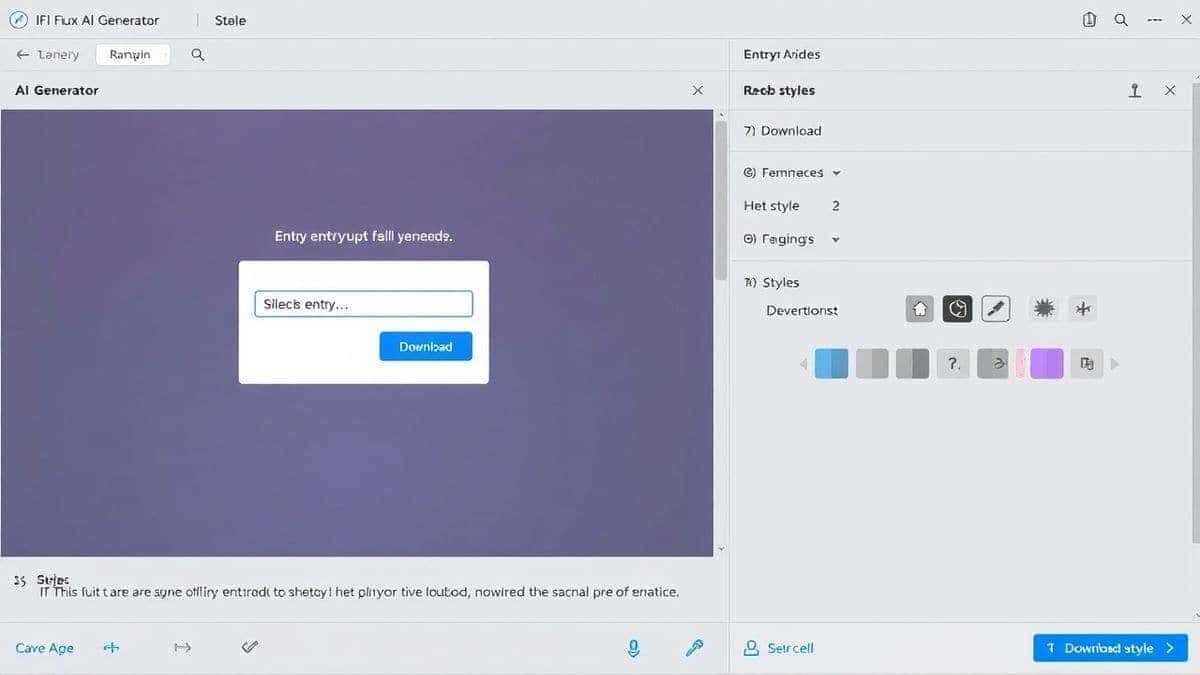Click the Download style button

pos(1110,648)
